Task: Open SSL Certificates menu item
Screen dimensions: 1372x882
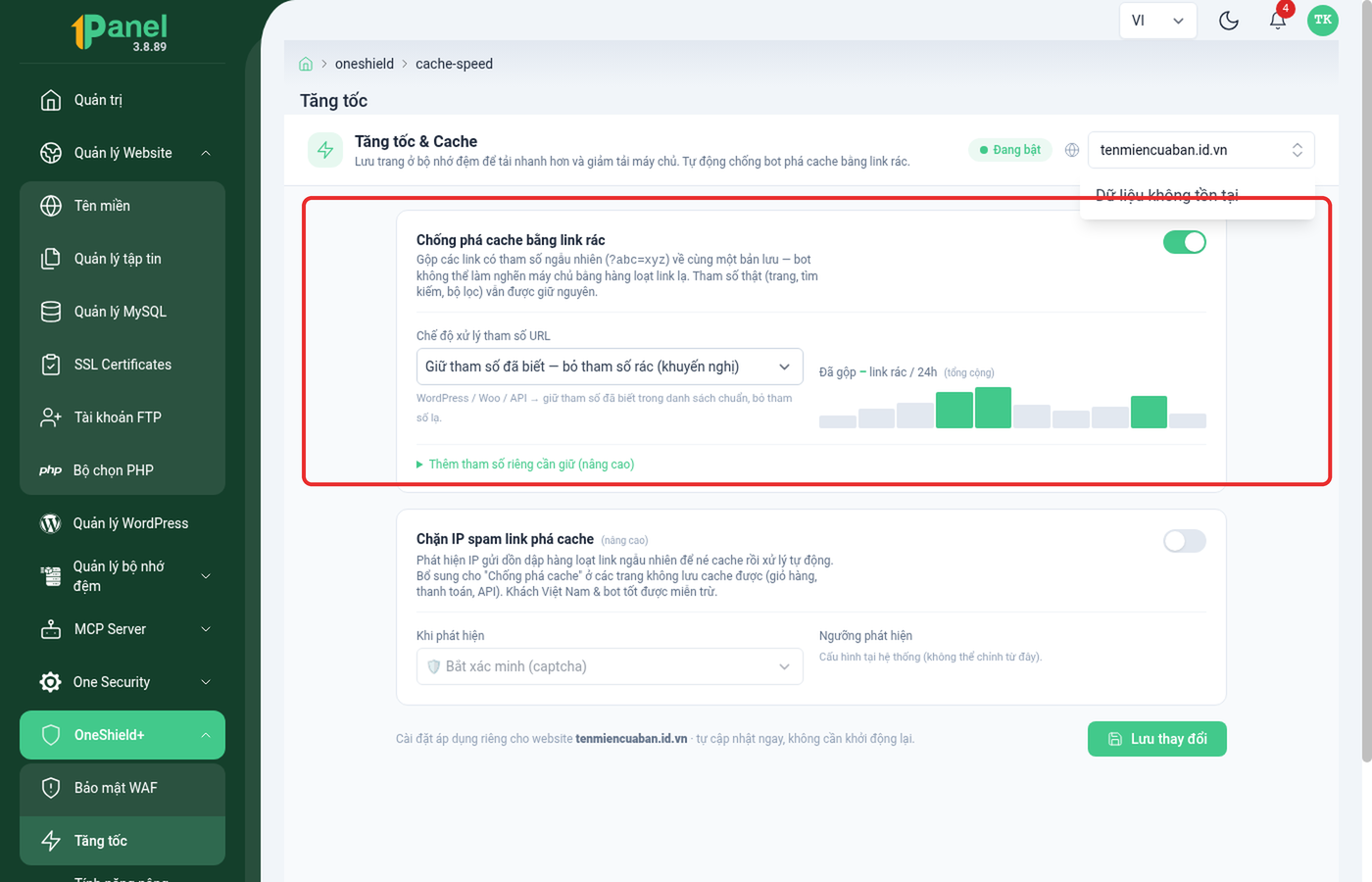Action: coord(122,365)
